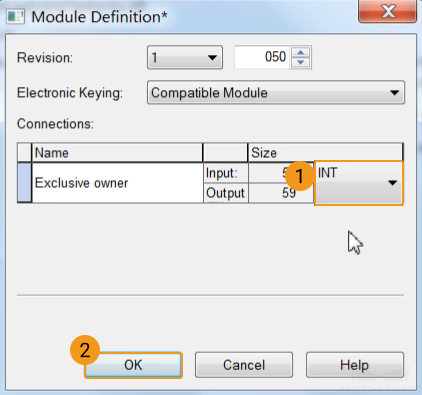Expand the Electronic Keying Compatible Module dropdown
This screenshot has height=395, width=422.
click(276, 93)
